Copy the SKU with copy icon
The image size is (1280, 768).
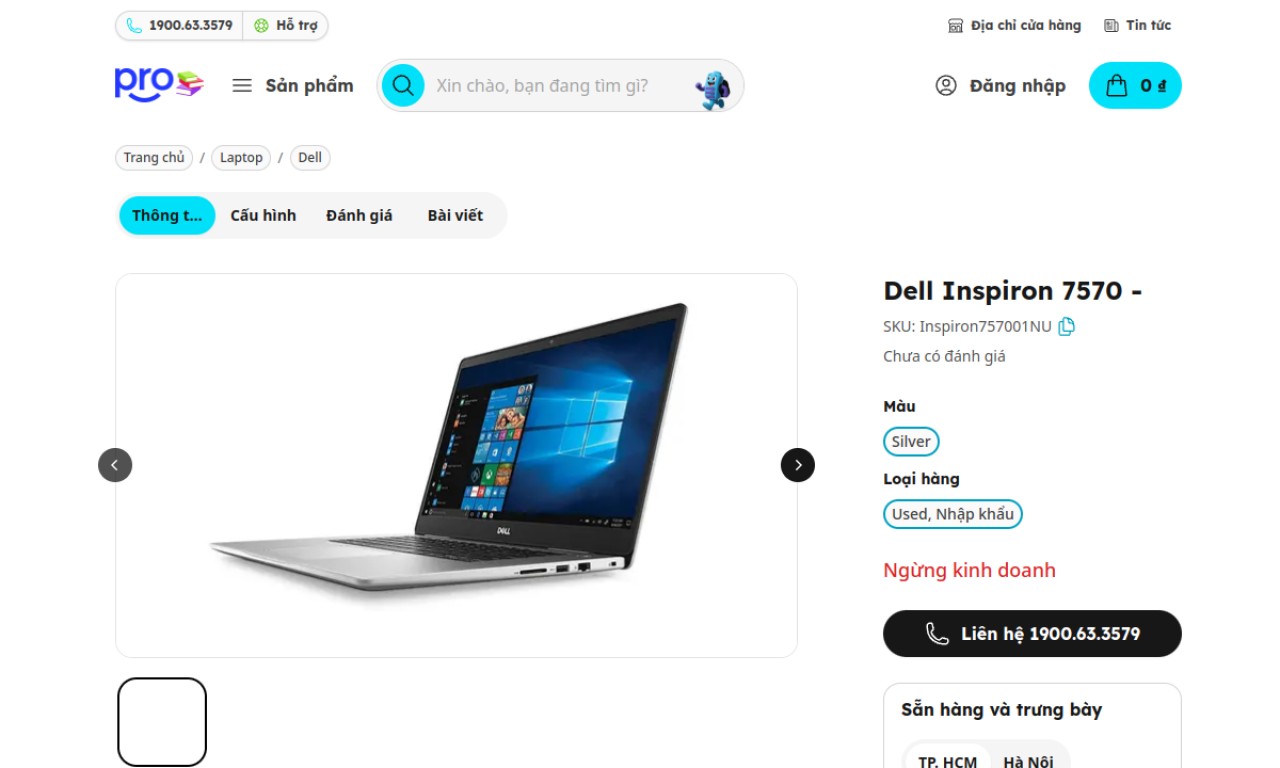[x=1067, y=326]
